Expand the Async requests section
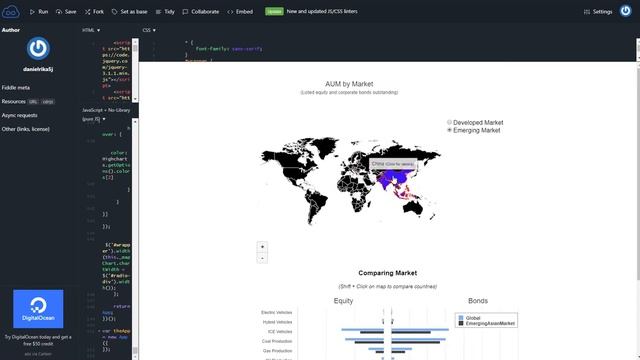The image size is (640, 360). (20, 116)
